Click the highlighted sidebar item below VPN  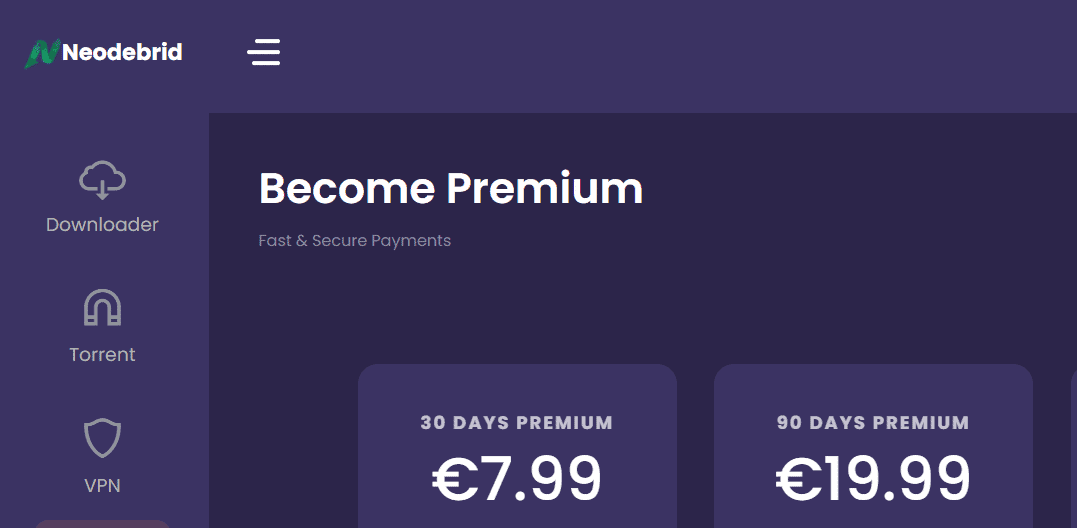point(102,524)
